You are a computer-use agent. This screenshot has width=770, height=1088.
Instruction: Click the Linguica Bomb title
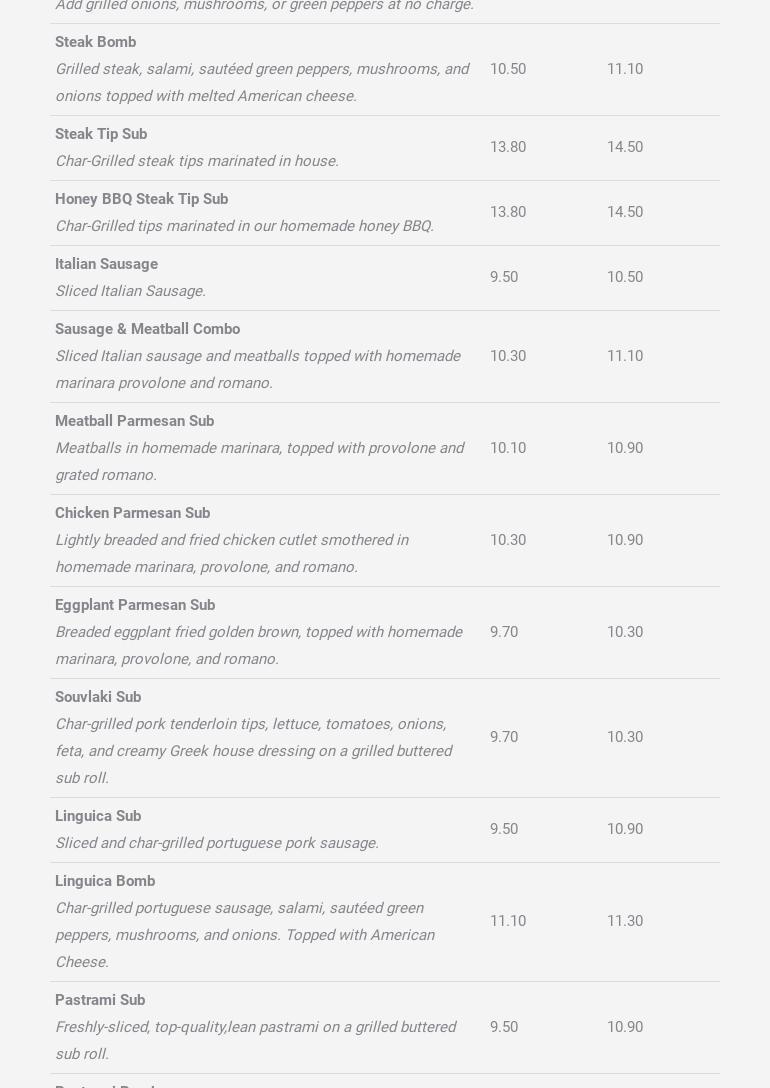105,881
